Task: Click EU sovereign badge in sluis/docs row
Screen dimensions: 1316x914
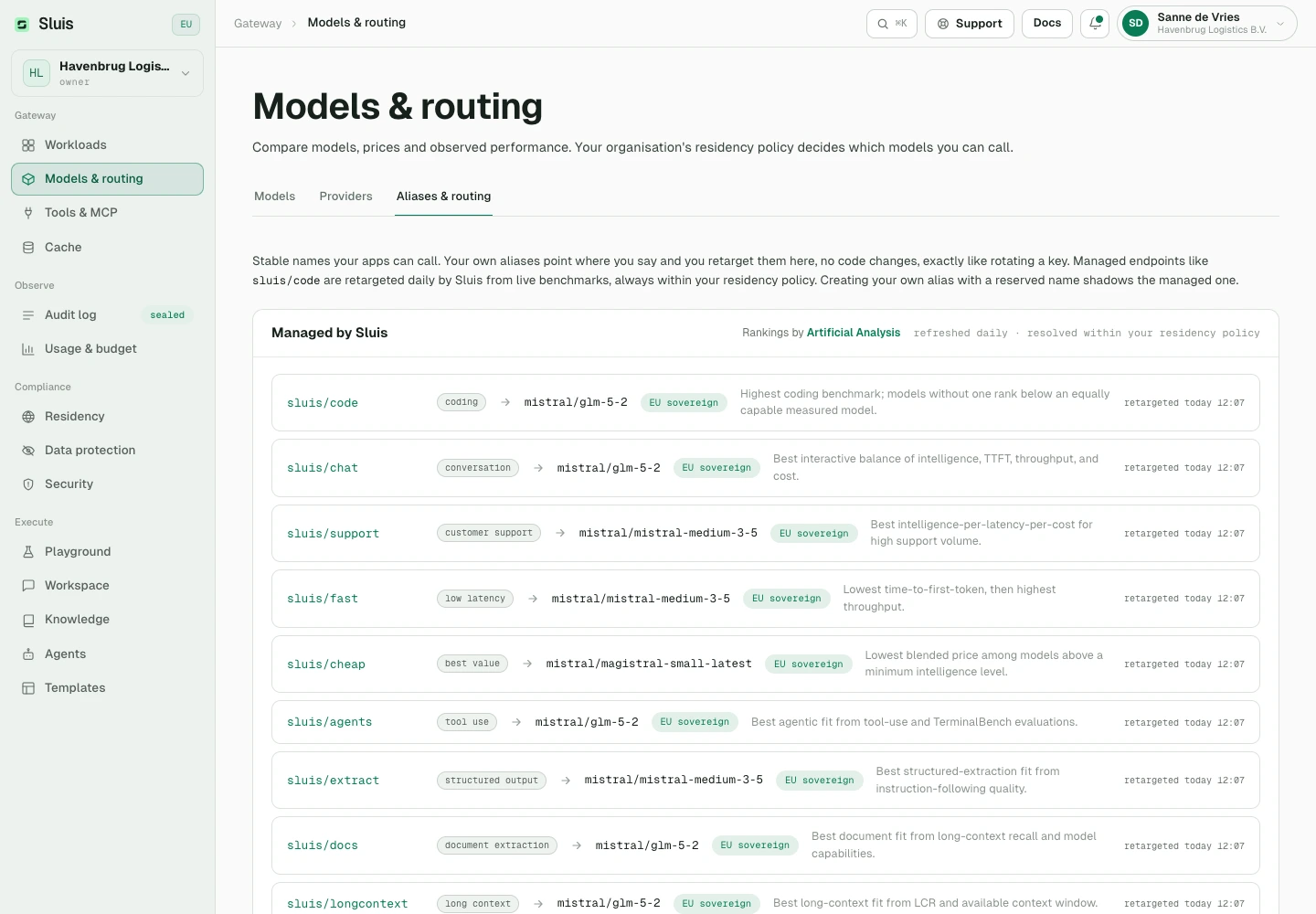Action: (x=755, y=845)
